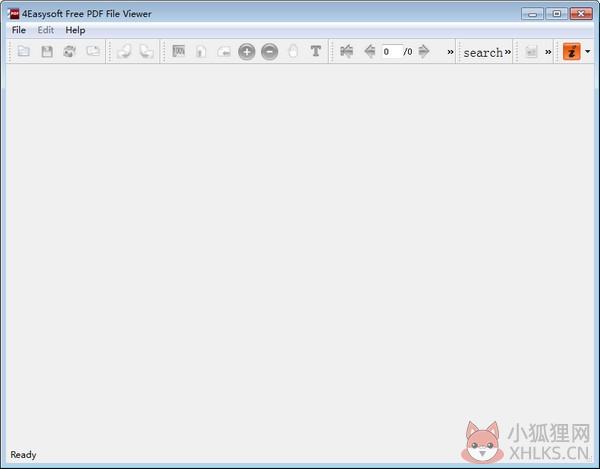Click the search toolbar label
Image resolution: width=600 pixels, height=469 pixels.
click(483, 52)
